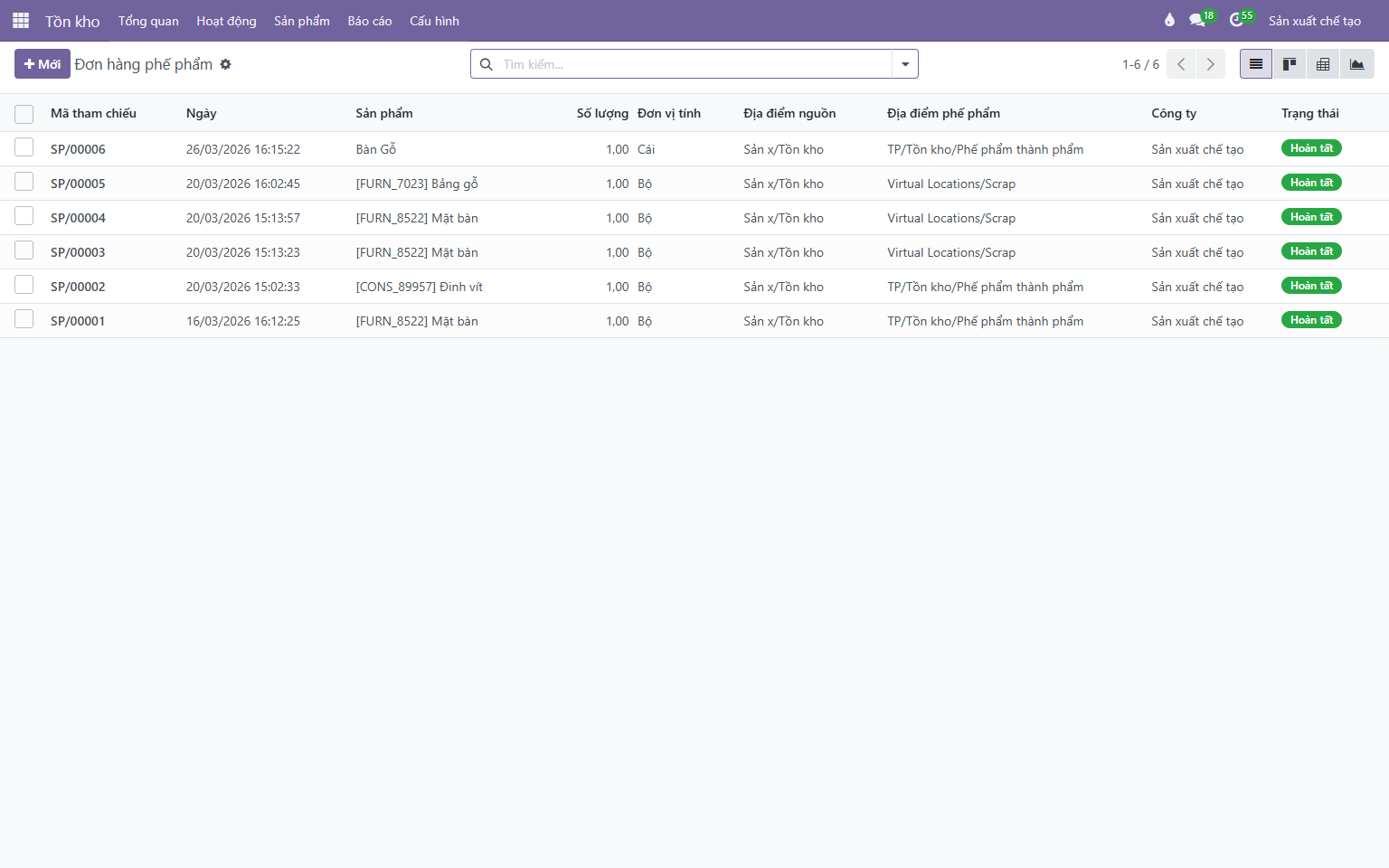
Task: Open the activities clock icon with 55 badge
Action: coord(1240,20)
